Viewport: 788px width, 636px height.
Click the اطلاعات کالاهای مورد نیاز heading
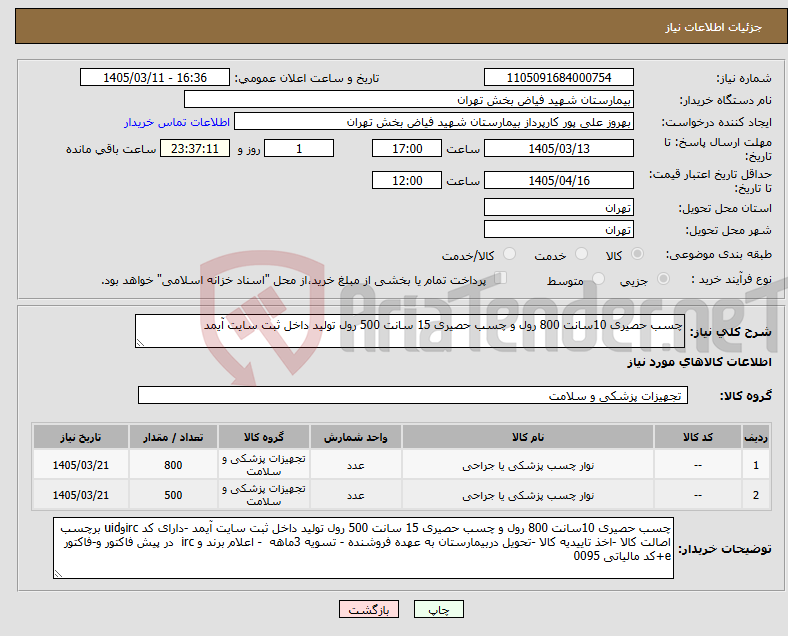click(x=699, y=362)
